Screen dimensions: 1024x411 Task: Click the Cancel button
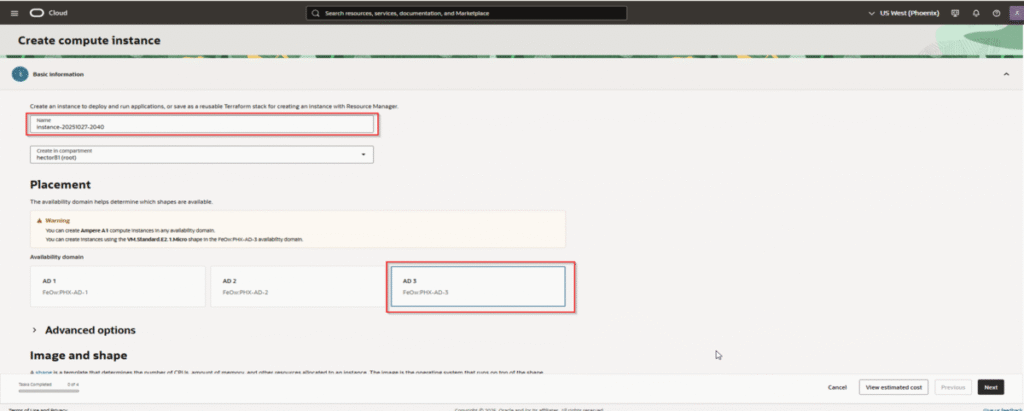pos(837,387)
